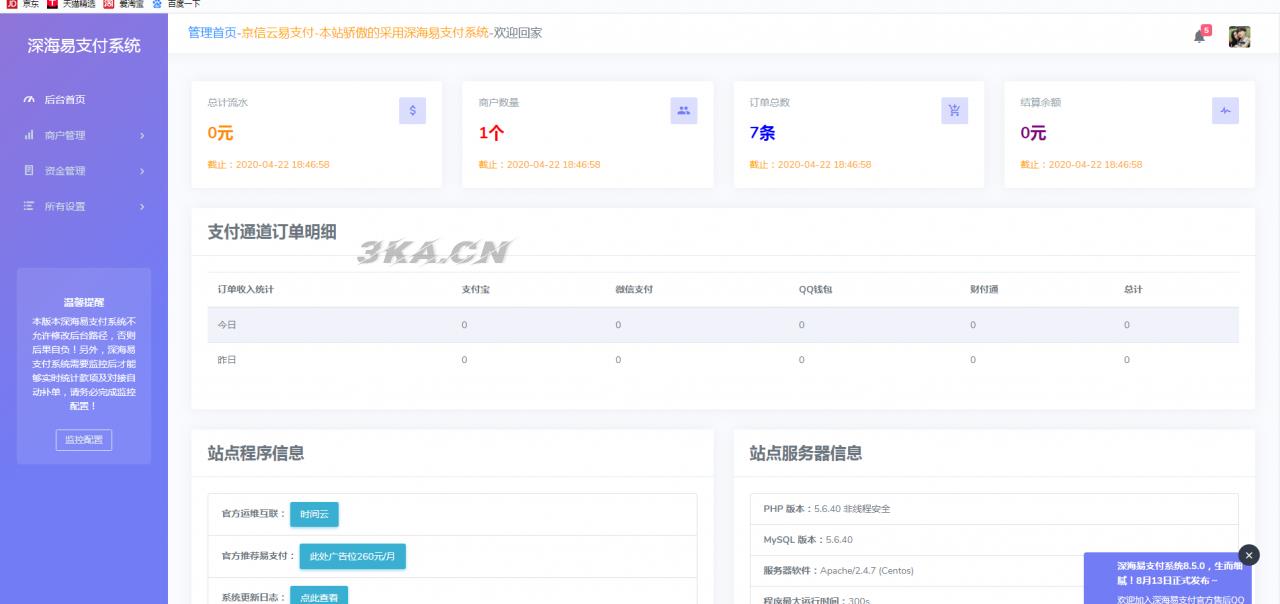
Task: Click the pulse icon in 结算余额 card
Action: coord(1225,111)
